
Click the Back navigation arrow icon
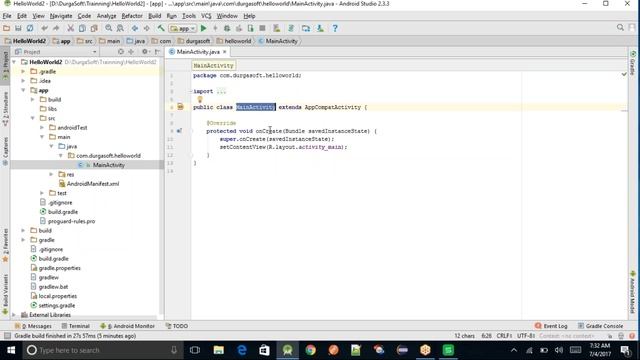pos(135,28)
